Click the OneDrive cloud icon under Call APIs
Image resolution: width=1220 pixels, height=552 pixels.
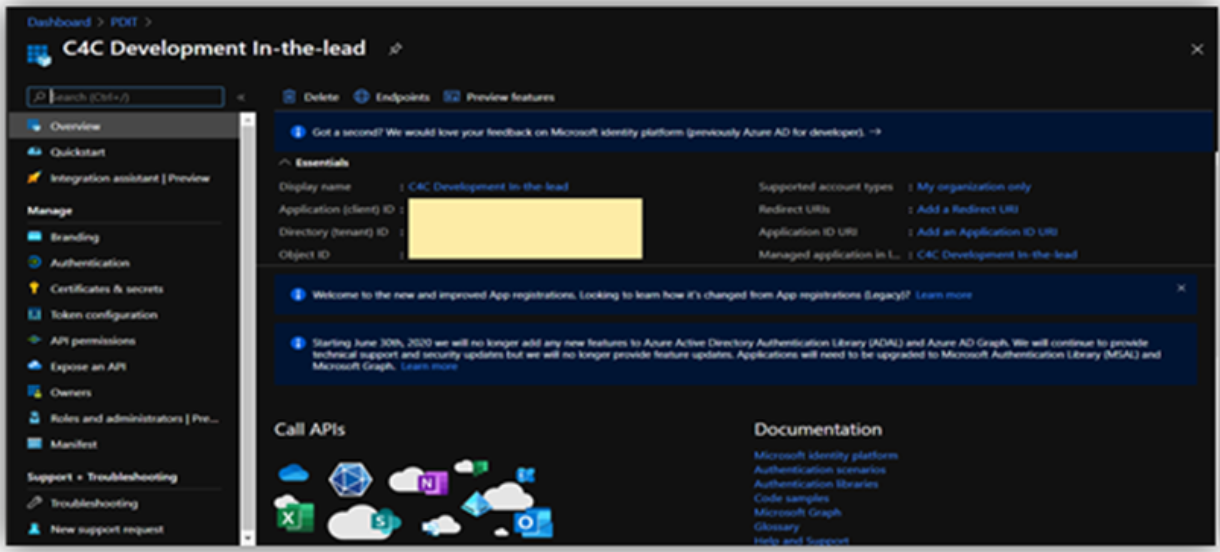(293, 472)
